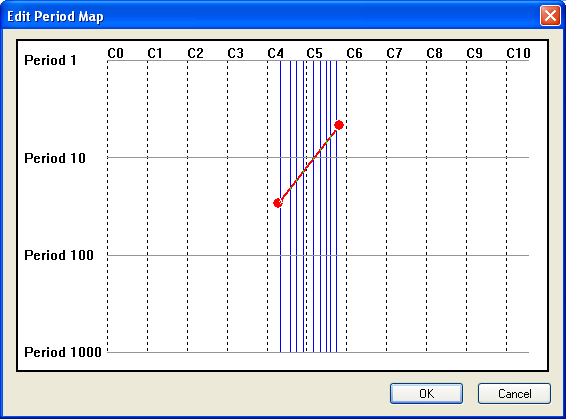566x419 pixels.
Task: Click the C9 column label
Action: pyautogui.click(x=474, y=53)
